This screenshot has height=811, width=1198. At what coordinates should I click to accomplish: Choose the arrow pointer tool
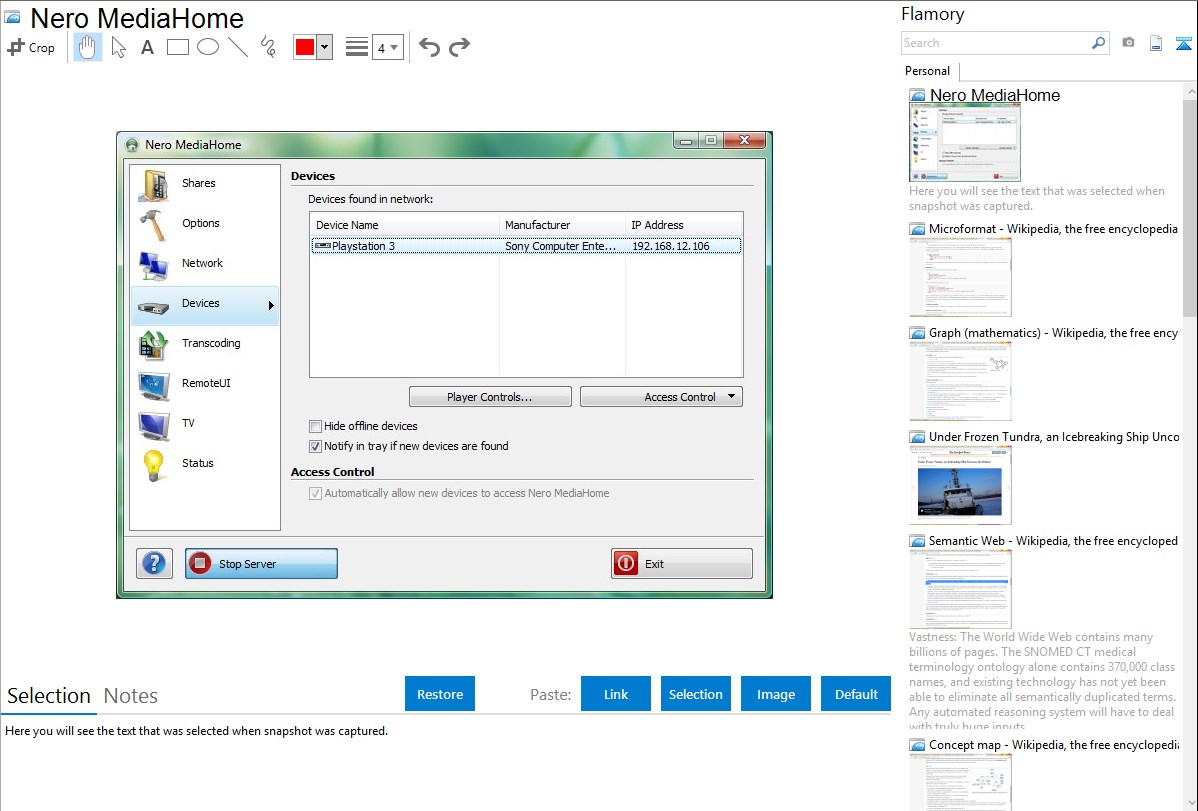(x=119, y=47)
